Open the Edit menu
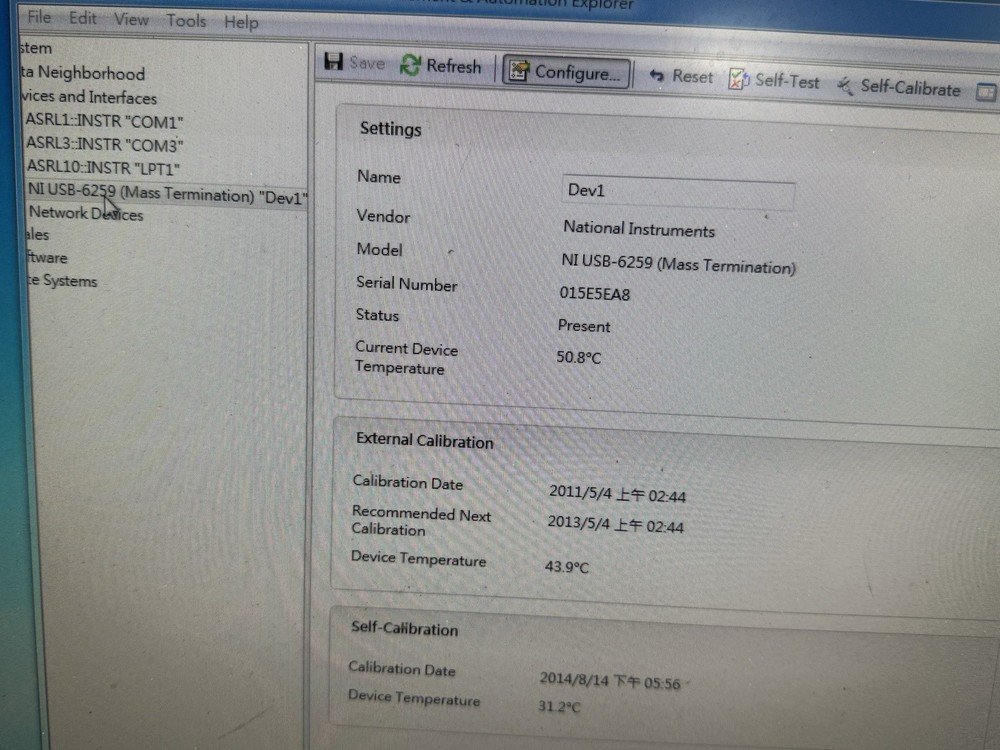Image resolution: width=1000 pixels, height=750 pixels. [82, 18]
